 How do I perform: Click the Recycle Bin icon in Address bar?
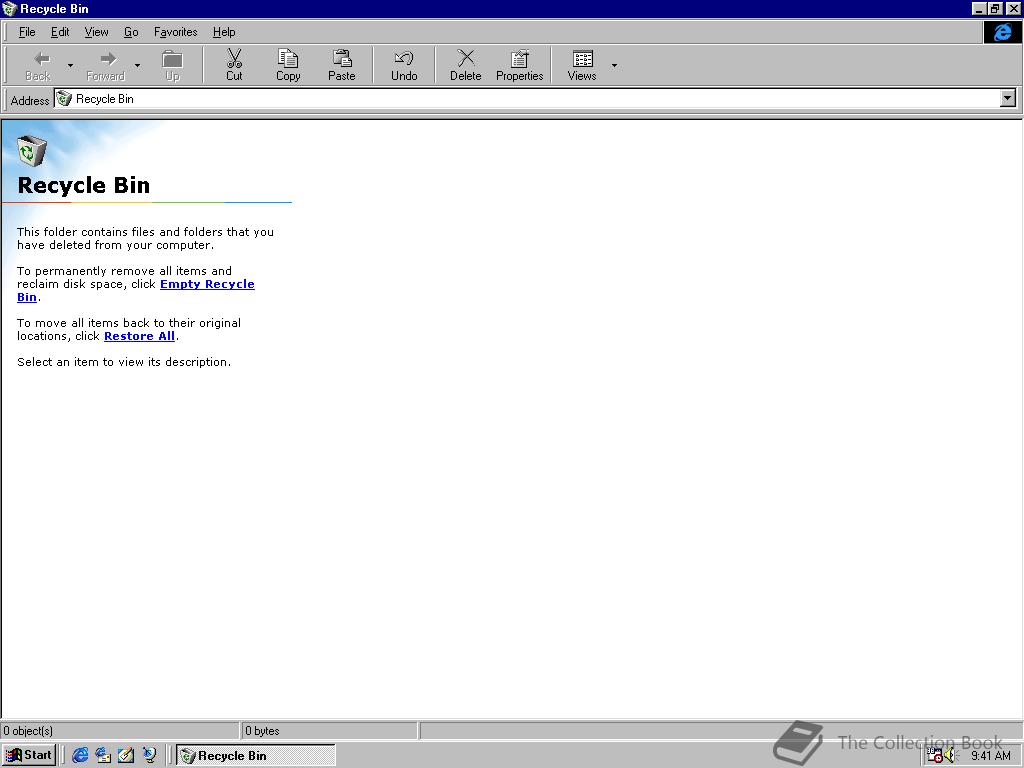pos(64,99)
